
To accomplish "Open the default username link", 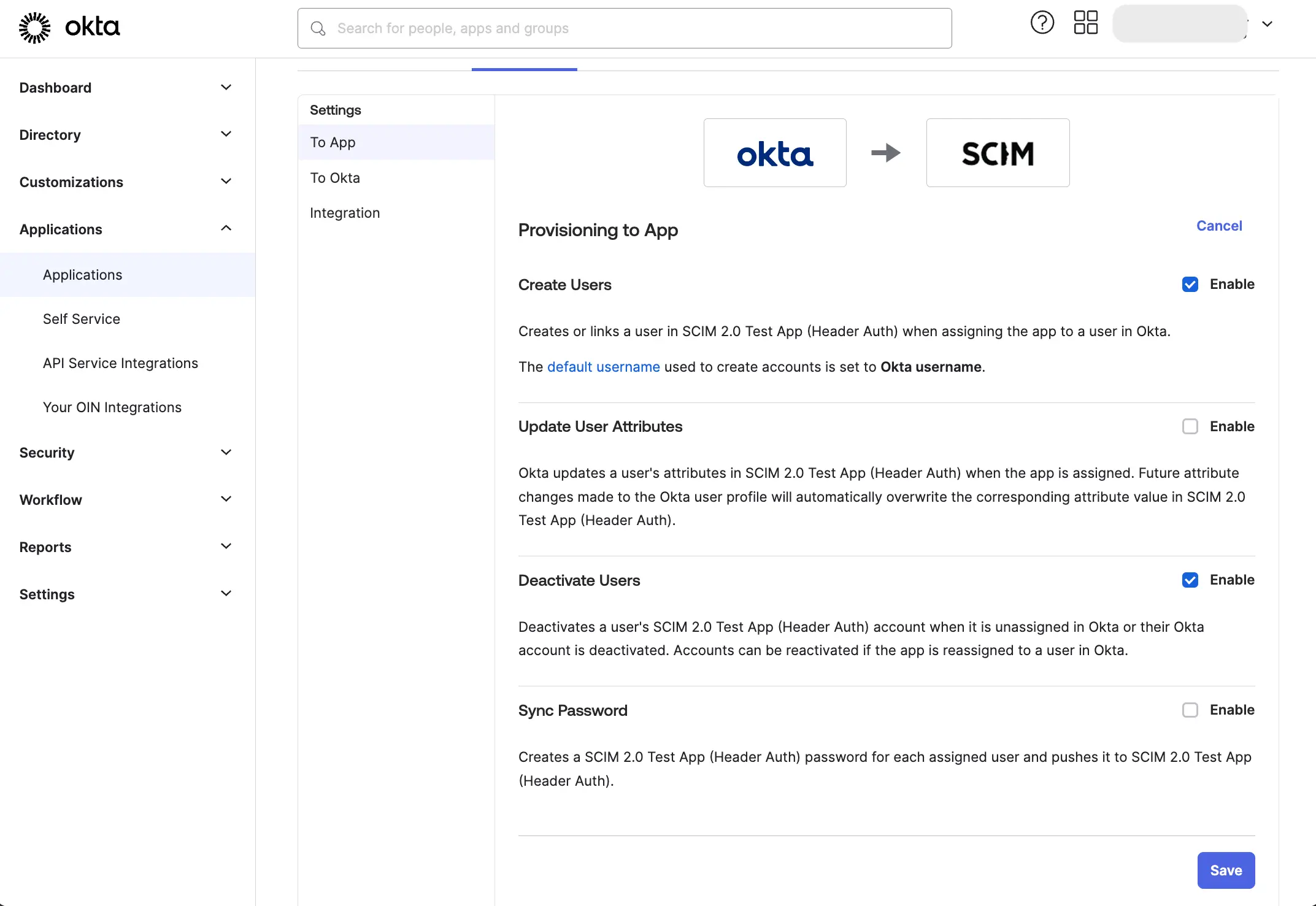I will pyautogui.click(x=603, y=366).
